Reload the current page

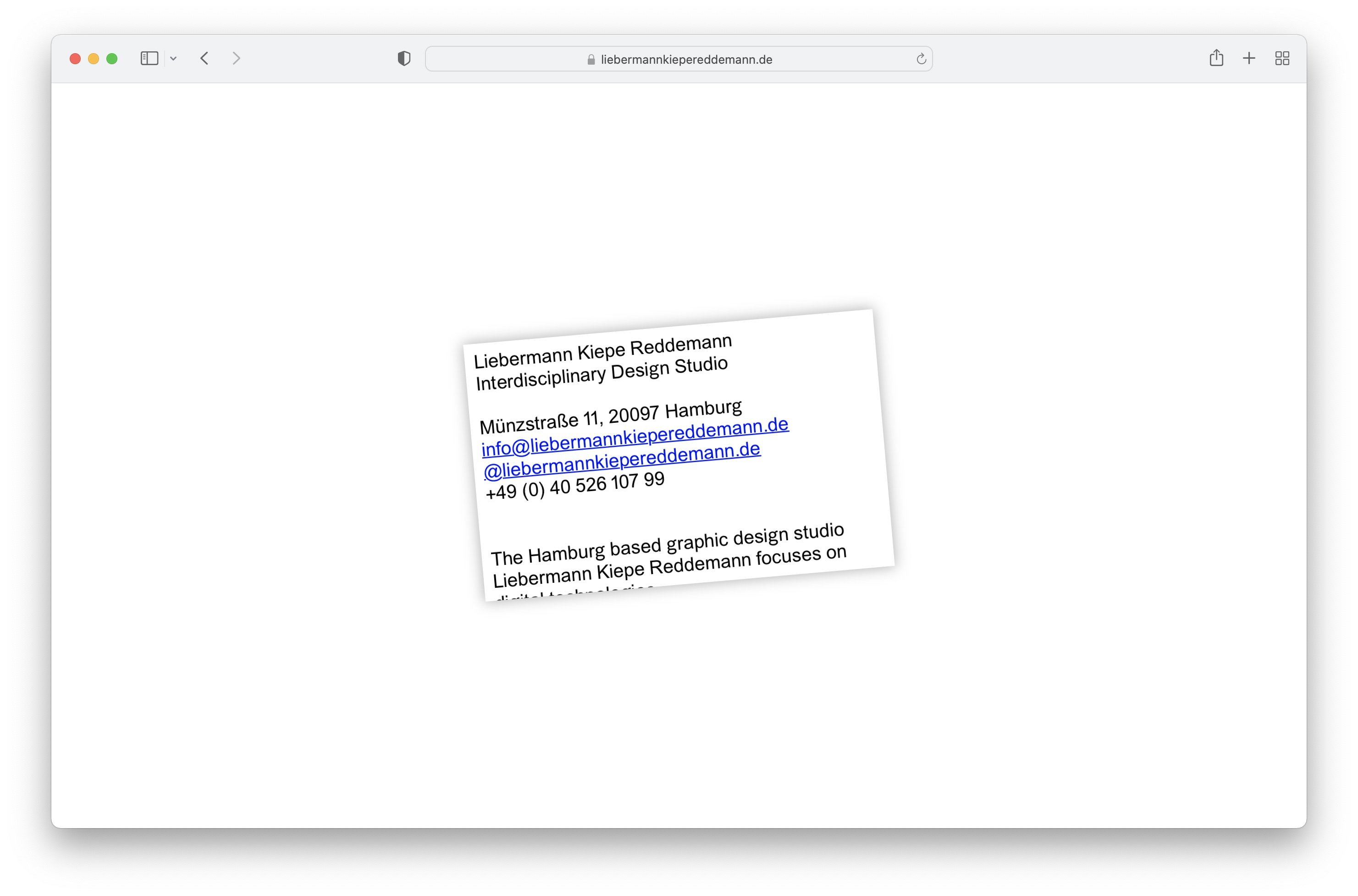click(x=921, y=59)
